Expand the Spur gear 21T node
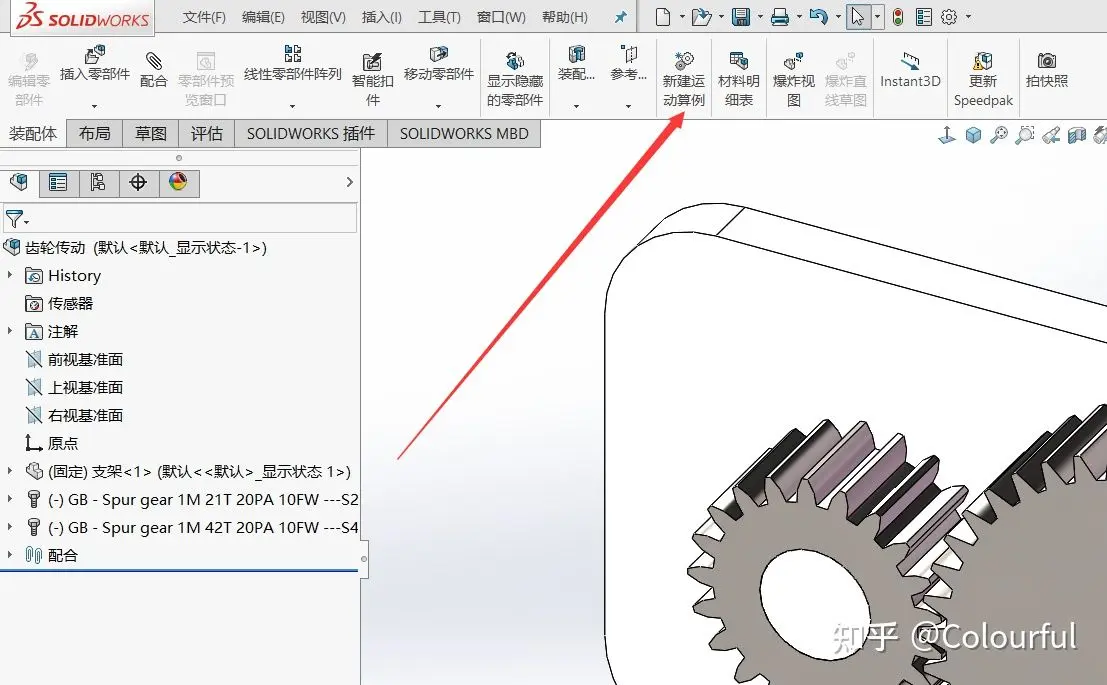Viewport: 1107px width, 685px height. point(10,498)
